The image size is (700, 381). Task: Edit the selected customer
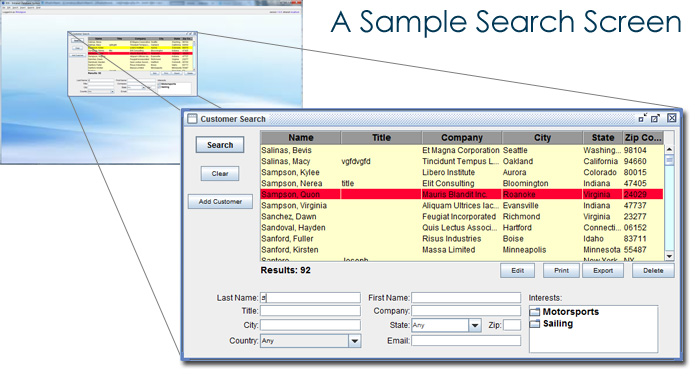click(517, 270)
